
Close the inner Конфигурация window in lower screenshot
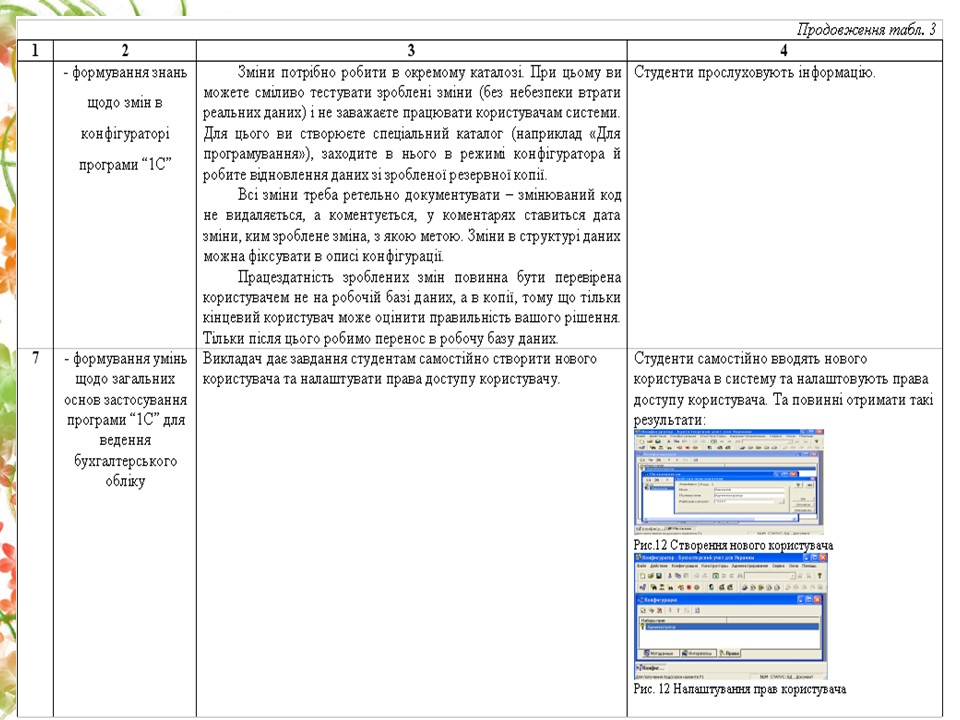pyautogui.click(x=819, y=599)
